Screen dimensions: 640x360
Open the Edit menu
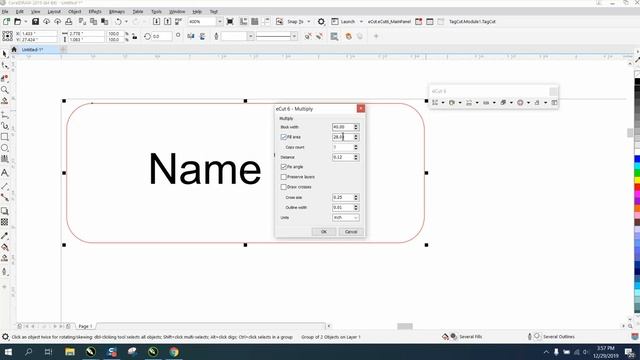[20, 12]
